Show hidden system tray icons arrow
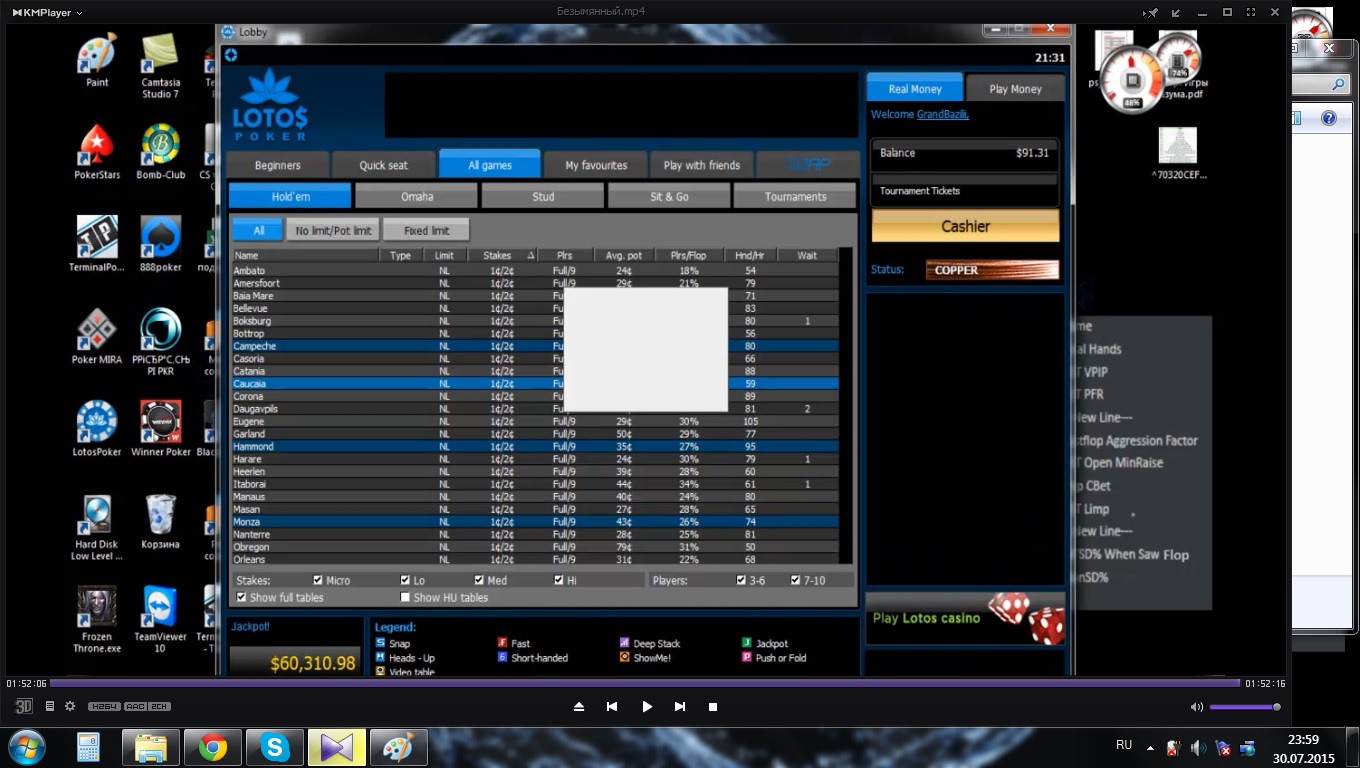Viewport: 1360px width, 768px height. 1150,747
